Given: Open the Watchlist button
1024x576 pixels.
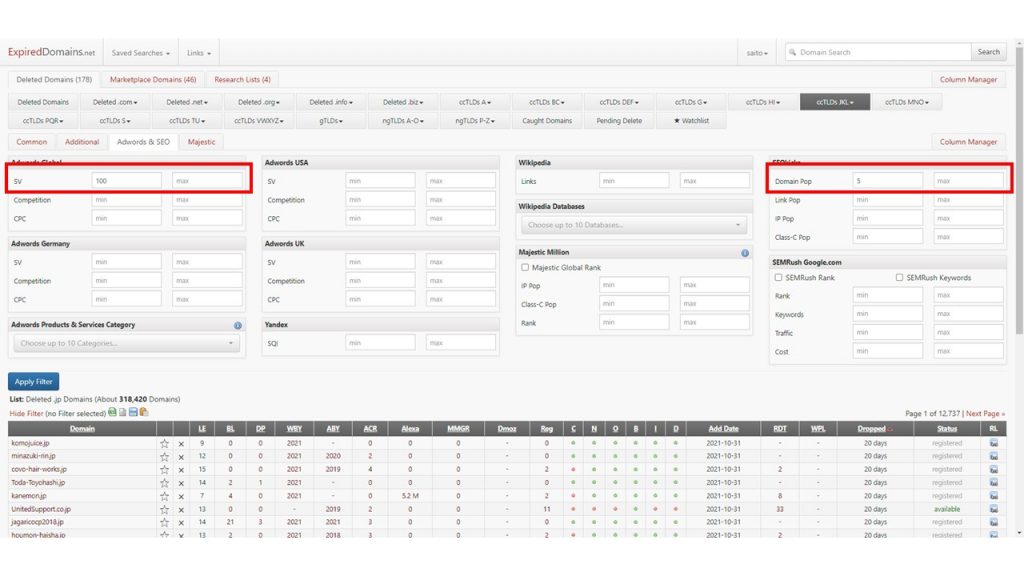Looking at the screenshot, I should click(691, 121).
